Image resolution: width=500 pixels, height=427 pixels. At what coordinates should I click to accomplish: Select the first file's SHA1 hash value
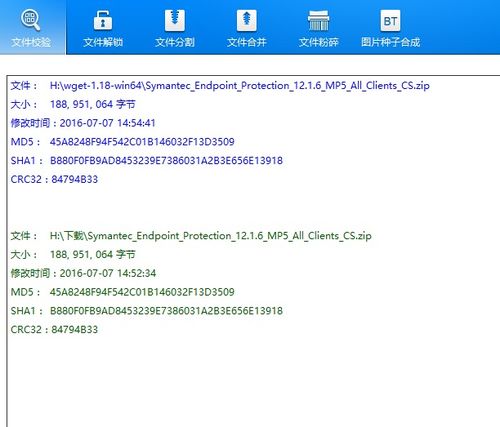point(166,161)
